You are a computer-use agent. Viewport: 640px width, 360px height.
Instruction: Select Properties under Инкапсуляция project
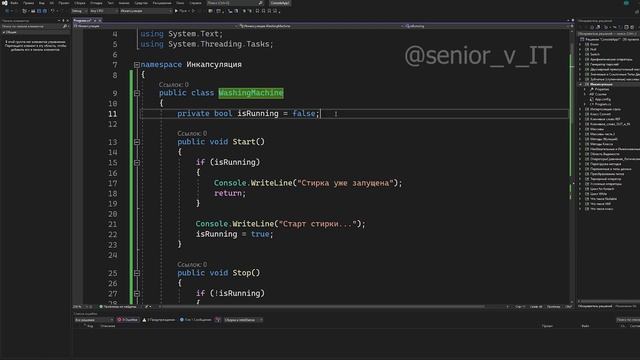(x=602, y=89)
